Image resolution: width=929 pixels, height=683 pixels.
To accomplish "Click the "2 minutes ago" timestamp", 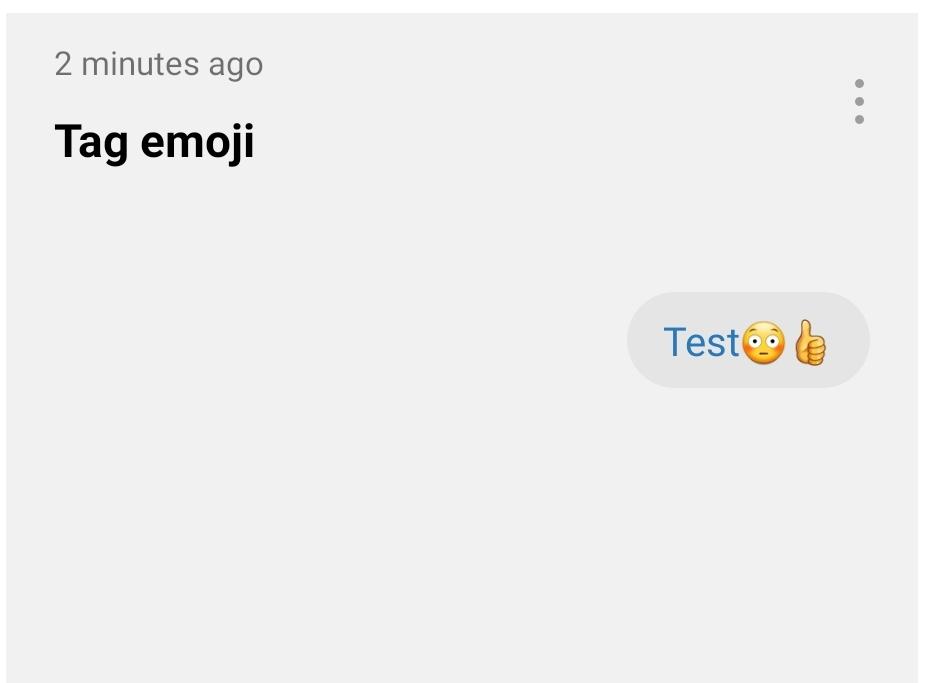I will click(x=158, y=64).
